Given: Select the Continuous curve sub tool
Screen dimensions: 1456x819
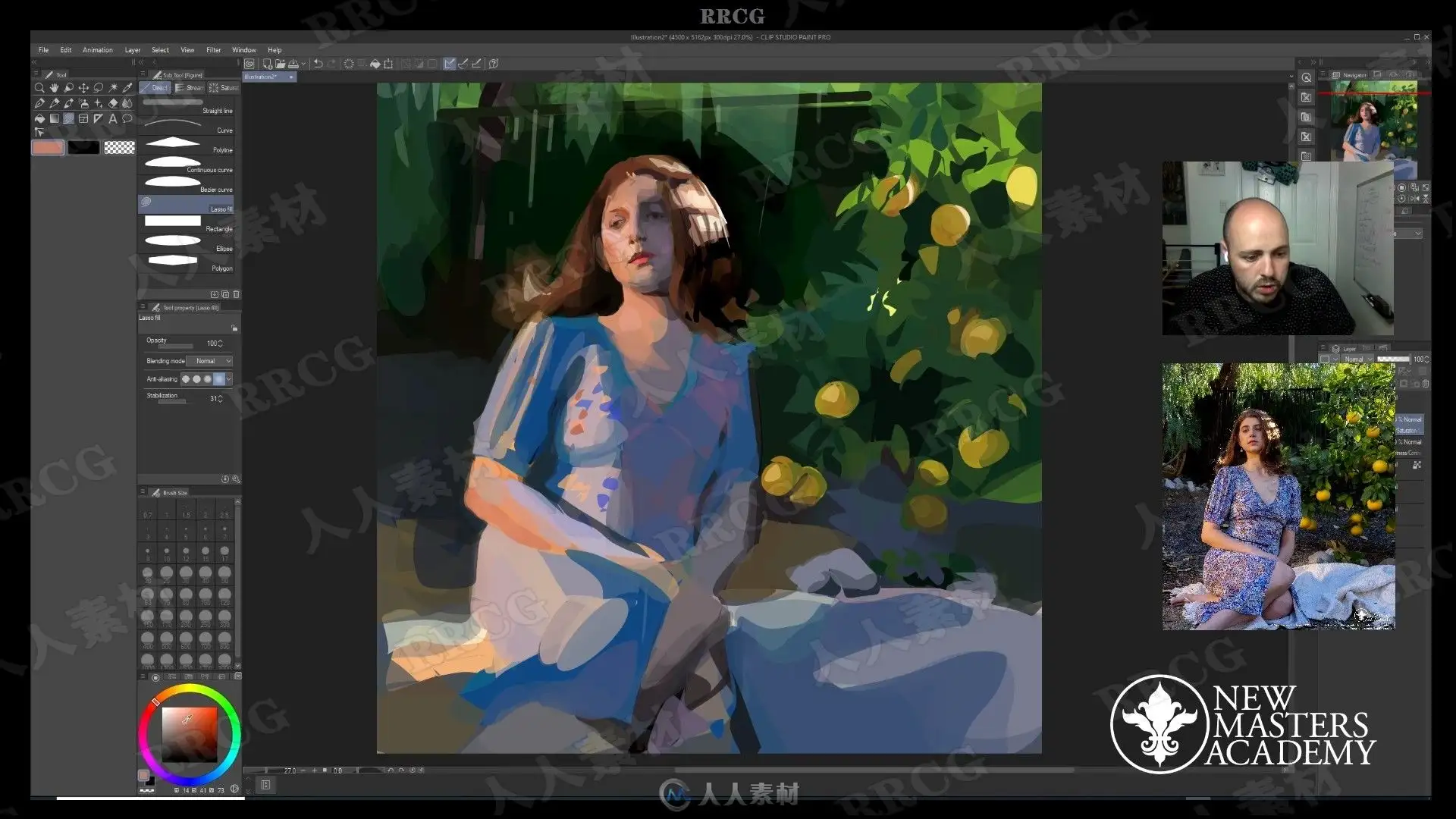Looking at the screenshot, I should point(186,166).
